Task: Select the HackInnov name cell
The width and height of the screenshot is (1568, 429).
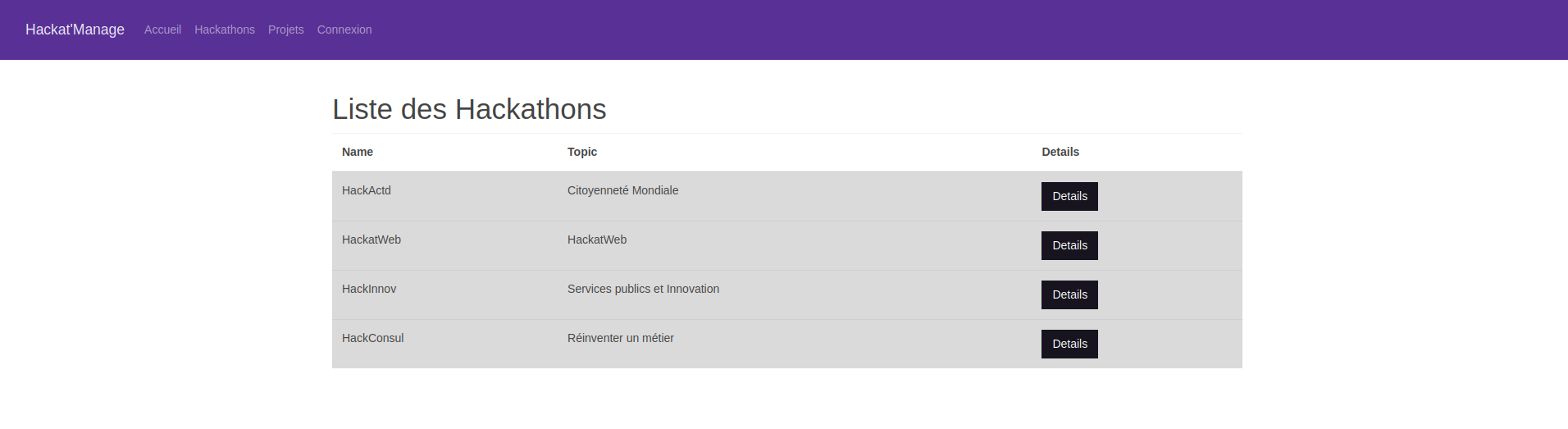Action: [369, 289]
